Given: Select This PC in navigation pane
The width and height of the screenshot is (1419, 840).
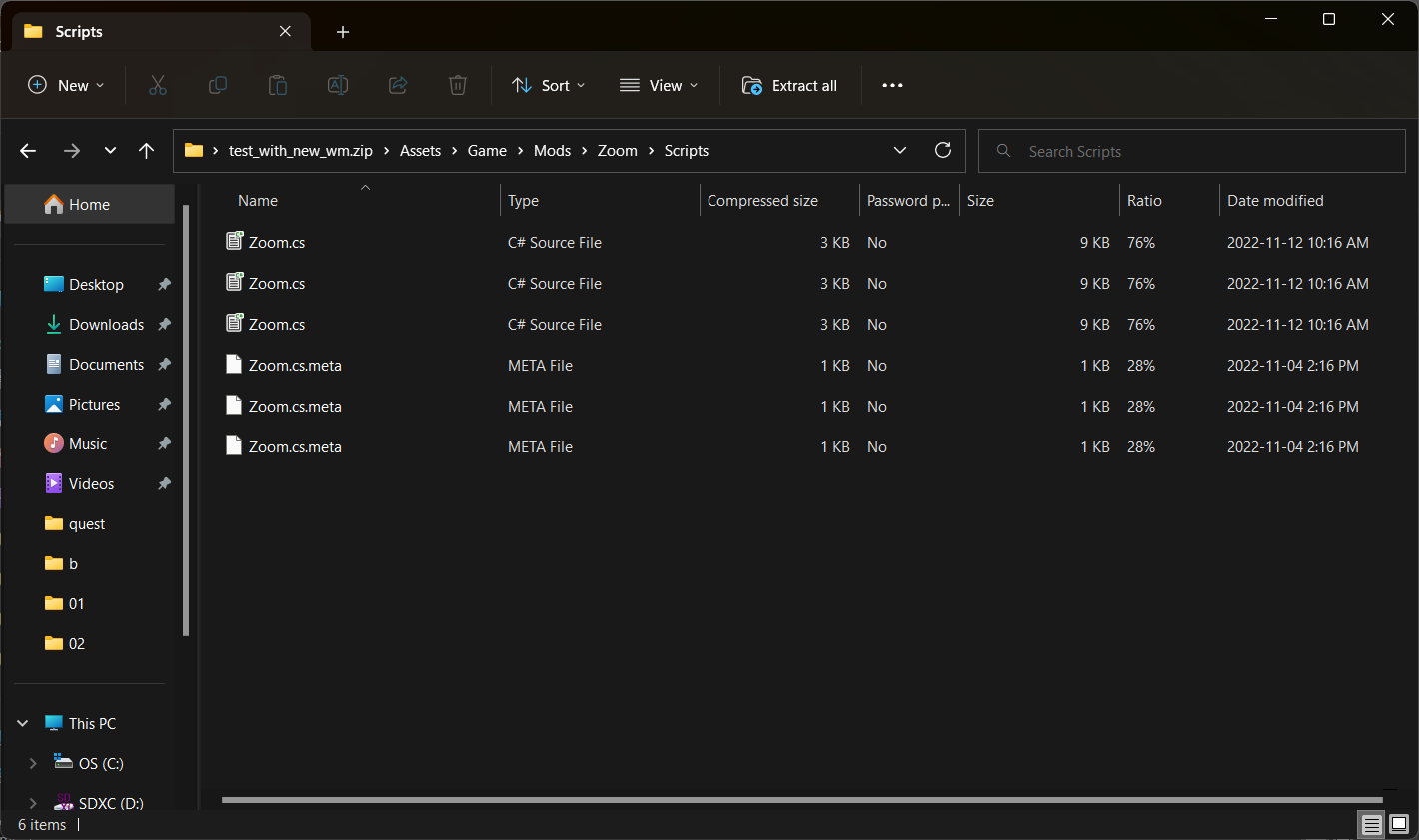Looking at the screenshot, I should coord(92,724).
